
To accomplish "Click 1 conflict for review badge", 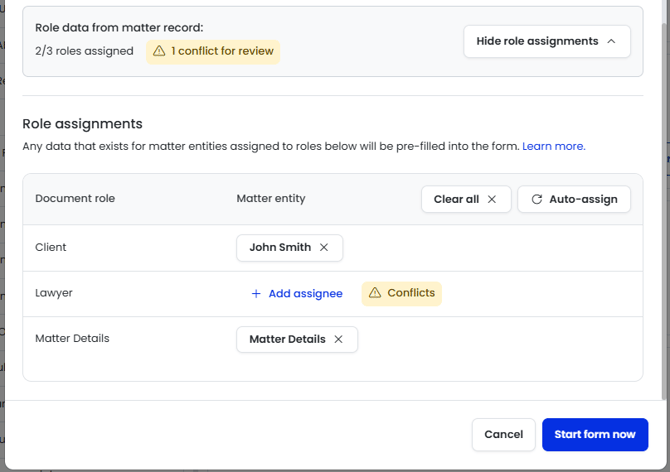I will [213, 52].
